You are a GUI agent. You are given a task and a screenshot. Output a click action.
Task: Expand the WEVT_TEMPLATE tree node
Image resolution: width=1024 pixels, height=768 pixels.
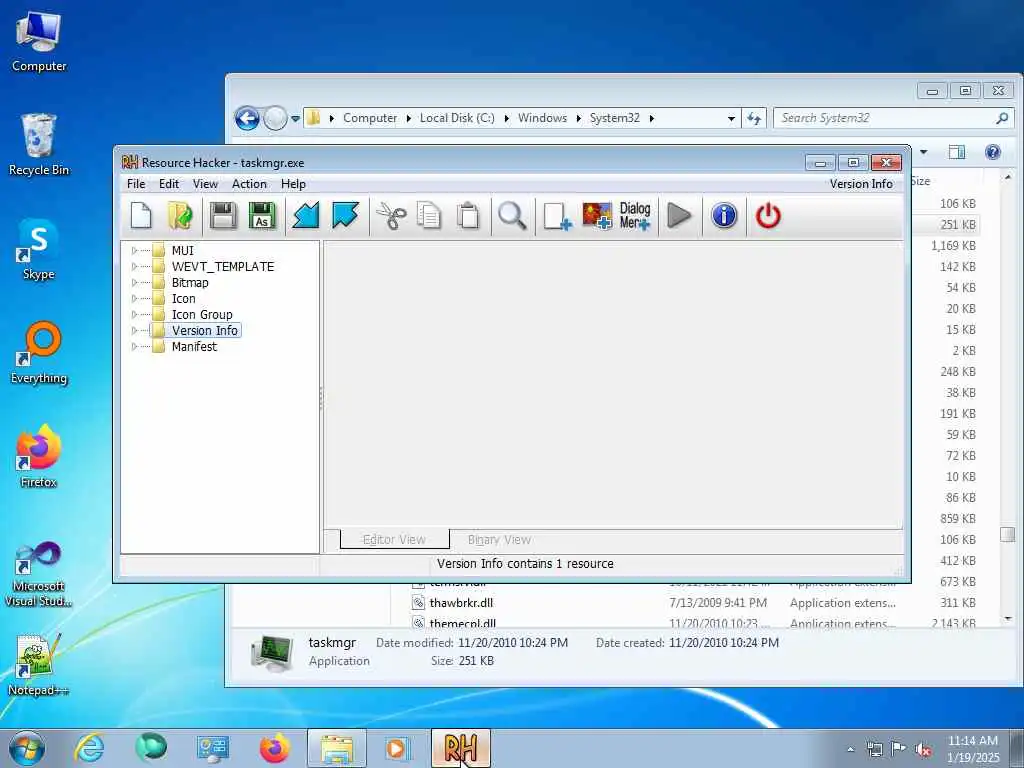135,266
